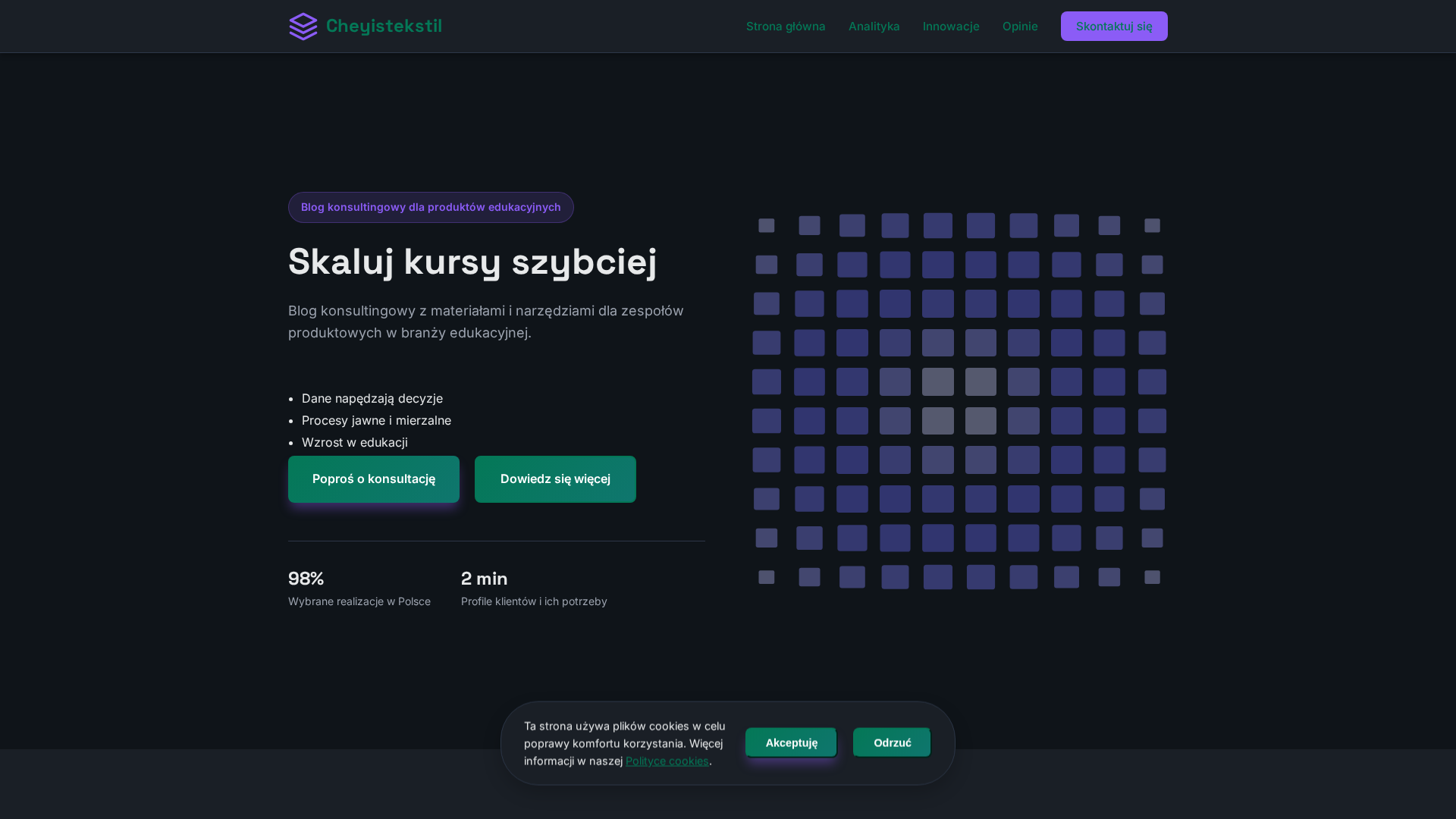Click the 98% statistic value
1456x819 pixels.
point(306,579)
